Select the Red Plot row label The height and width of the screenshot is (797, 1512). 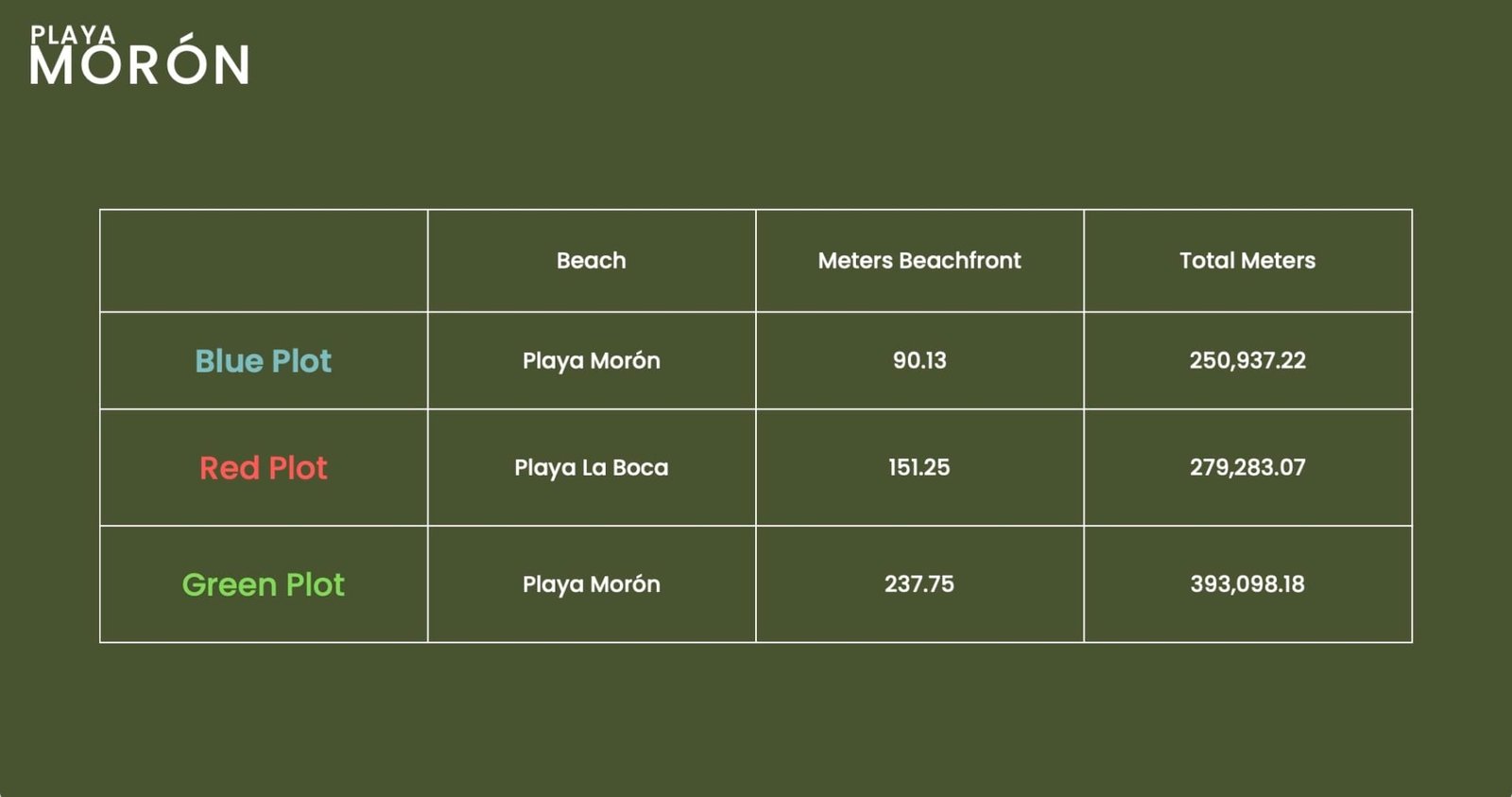point(264,468)
